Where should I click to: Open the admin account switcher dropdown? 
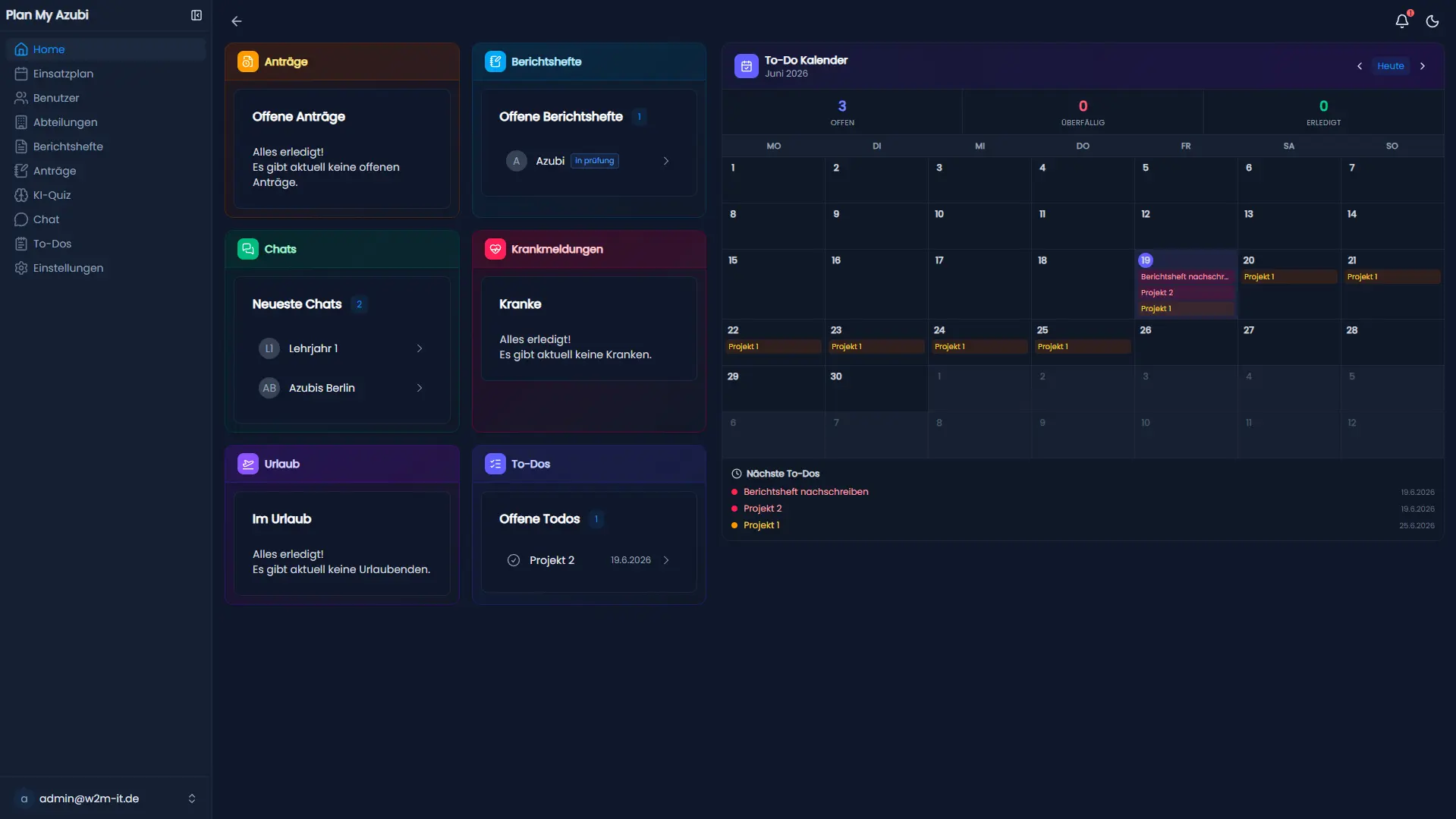[x=192, y=799]
